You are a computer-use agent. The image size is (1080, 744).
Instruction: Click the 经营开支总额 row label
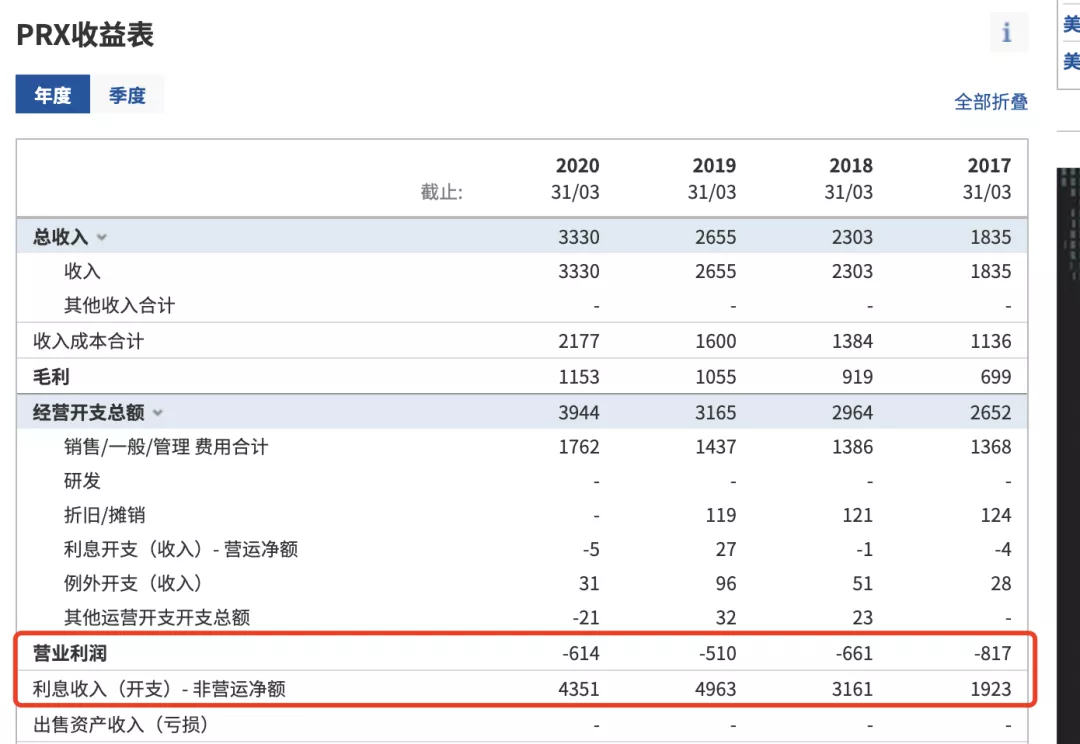point(89,413)
